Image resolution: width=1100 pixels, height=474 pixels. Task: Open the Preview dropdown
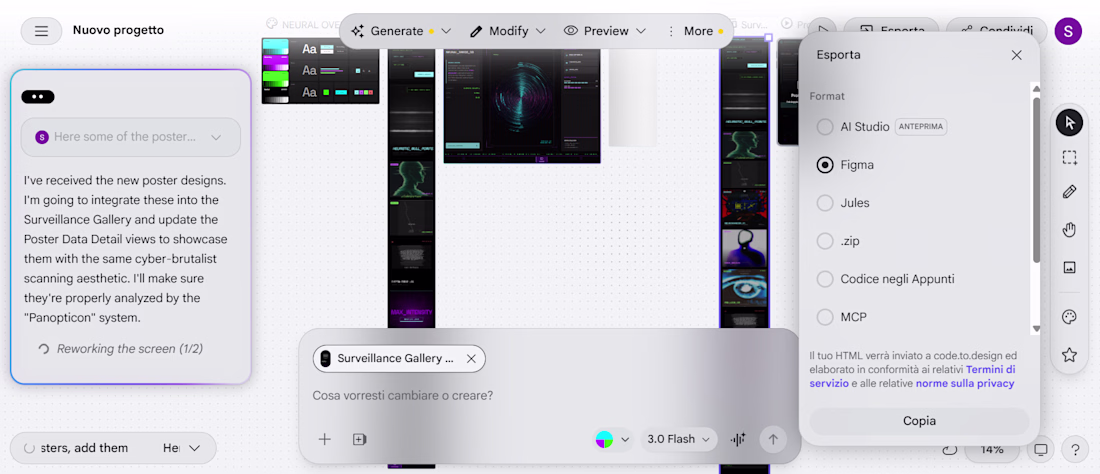pyautogui.click(x=604, y=31)
